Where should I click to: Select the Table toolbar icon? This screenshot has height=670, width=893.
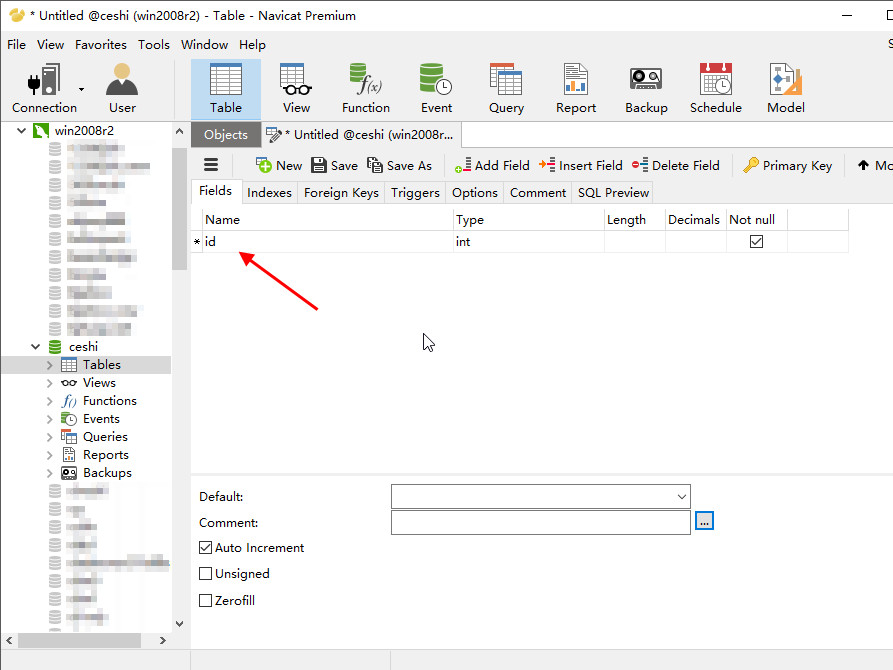tap(226, 89)
